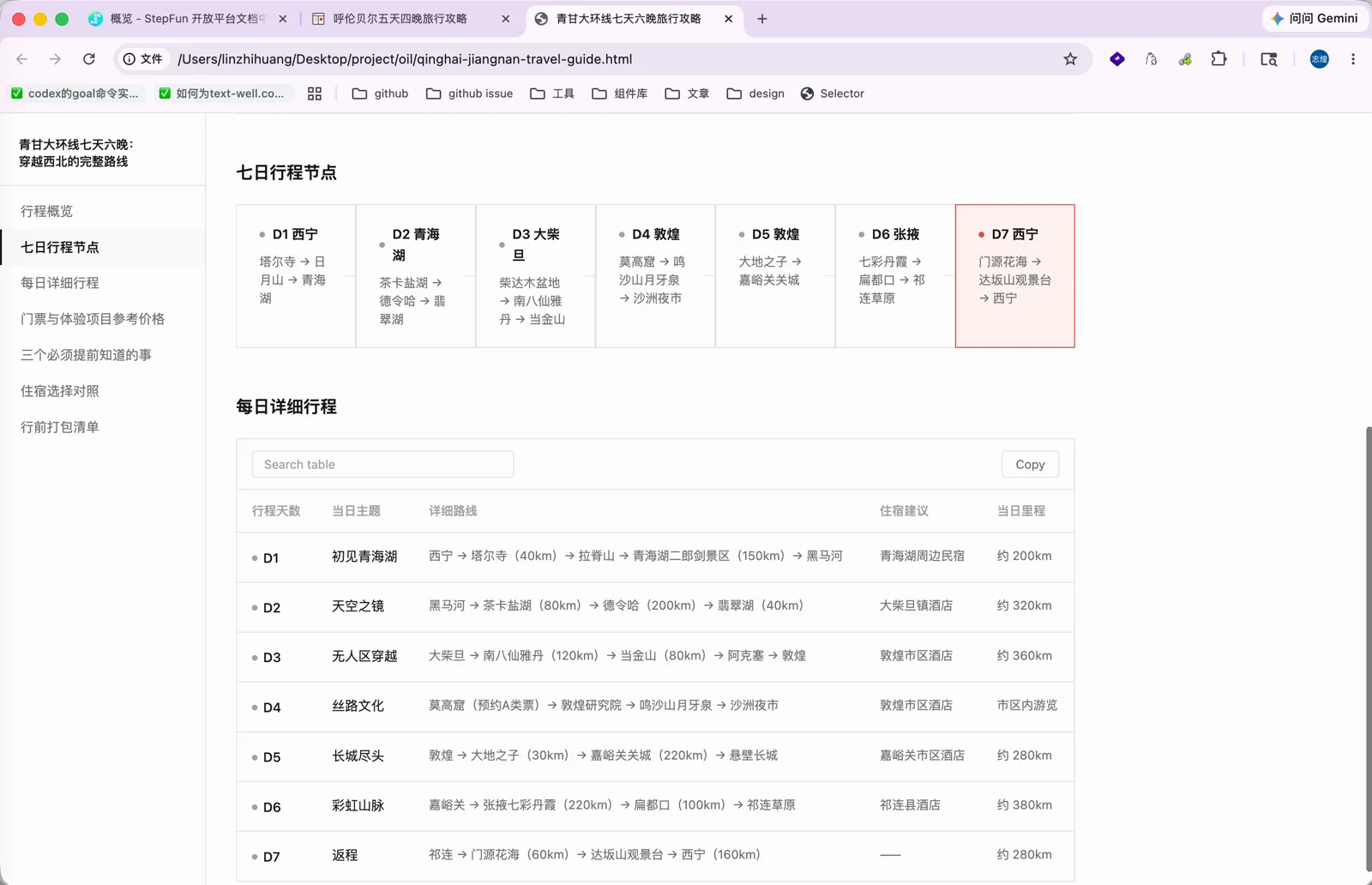Go to 行程概览 in sidebar
Image resolution: width=1372 pixels, height=885 pixels.
tap(103, 211)
